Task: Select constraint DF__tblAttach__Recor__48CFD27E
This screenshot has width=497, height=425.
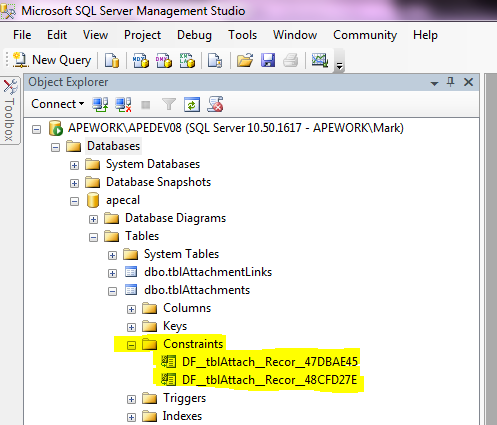Action: 269,380
